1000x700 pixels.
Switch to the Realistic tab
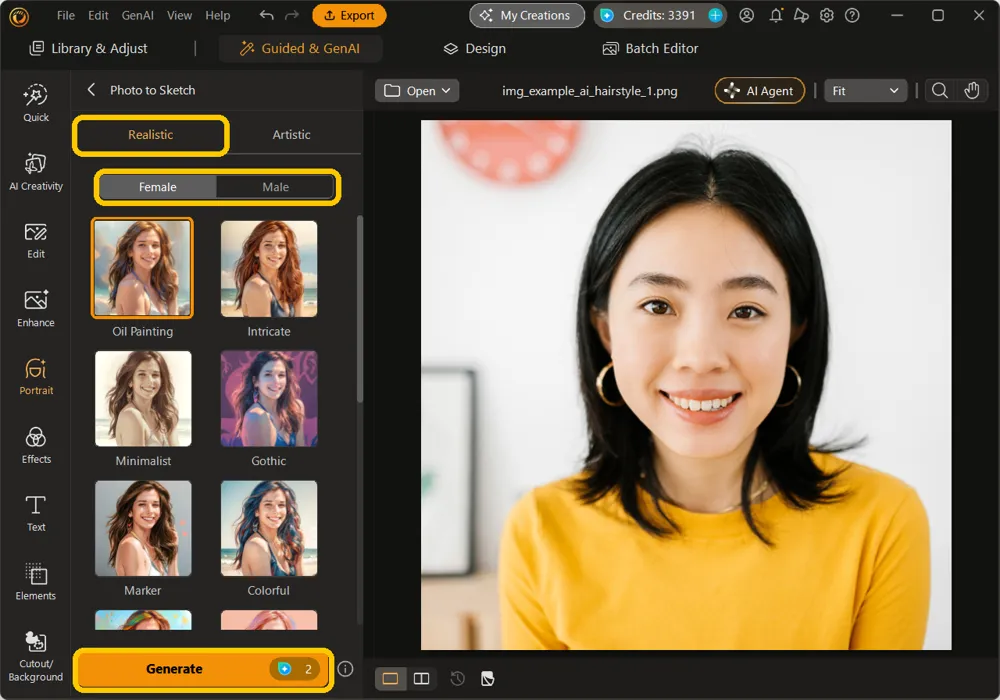(151, 135)
